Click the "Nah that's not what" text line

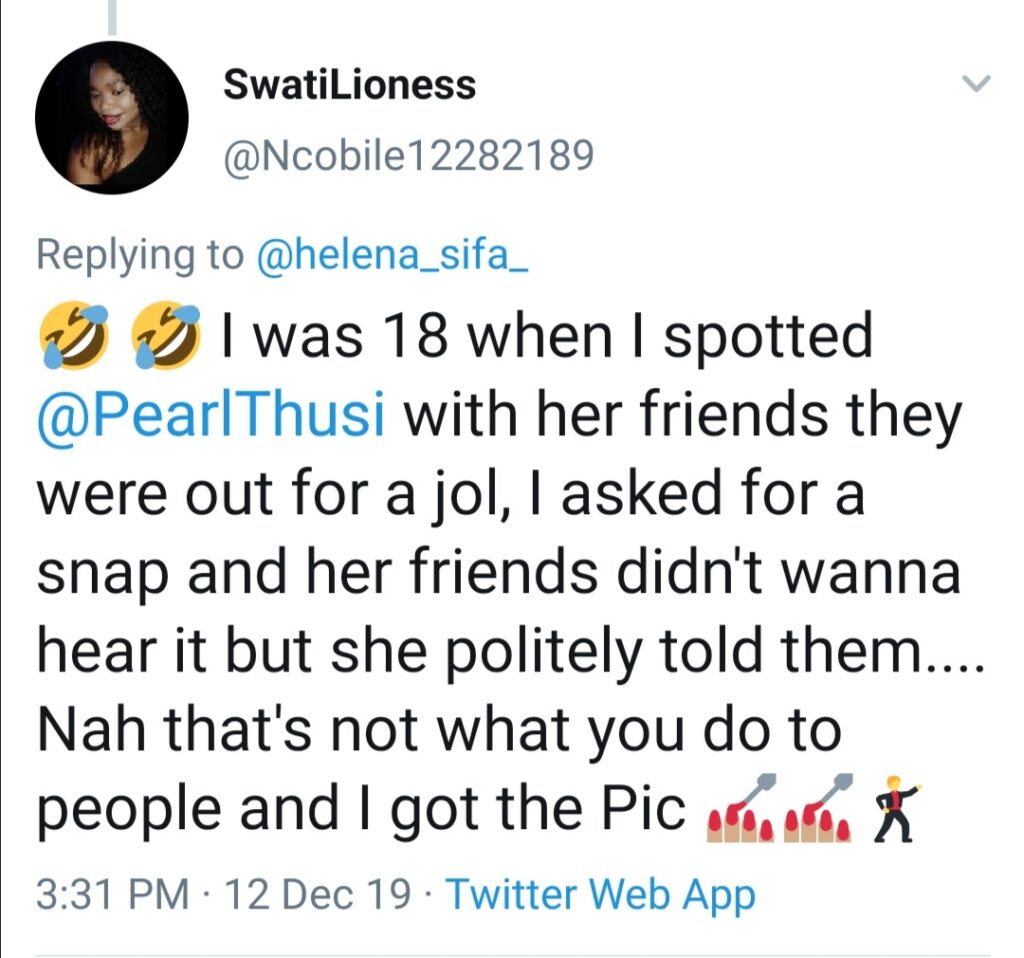[303, 729]
